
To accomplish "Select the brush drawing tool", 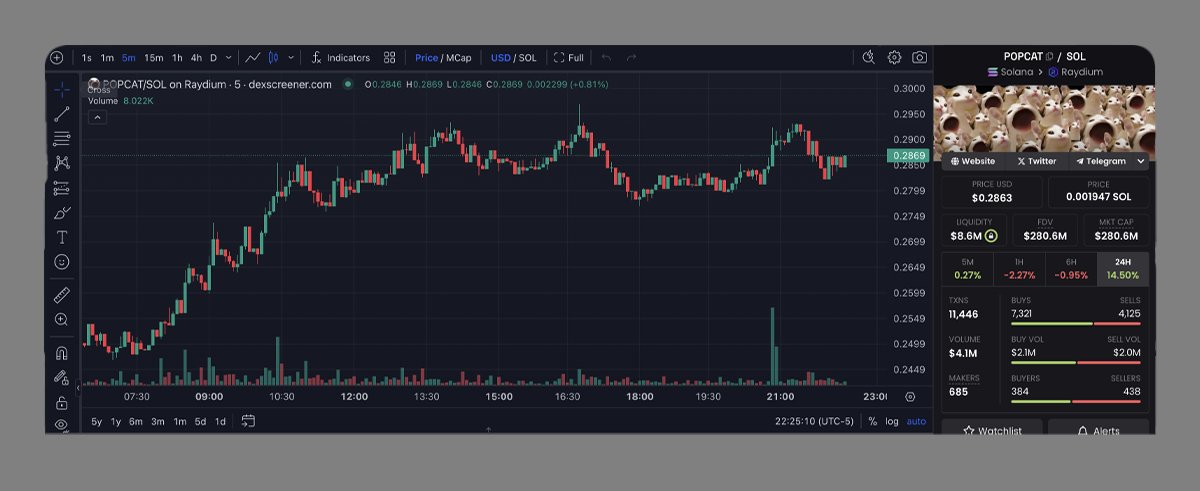I will click(62, 213).
